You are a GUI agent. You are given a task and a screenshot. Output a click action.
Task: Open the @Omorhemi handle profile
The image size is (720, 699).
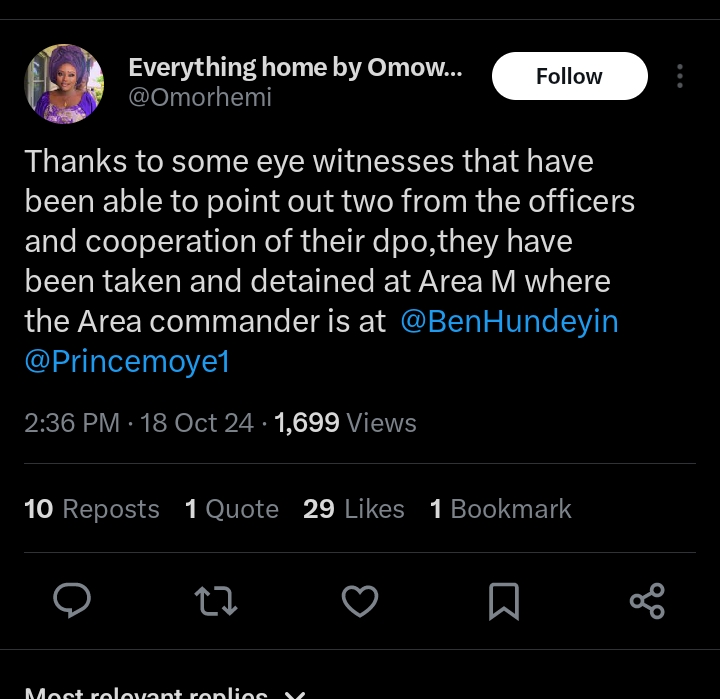200,98
